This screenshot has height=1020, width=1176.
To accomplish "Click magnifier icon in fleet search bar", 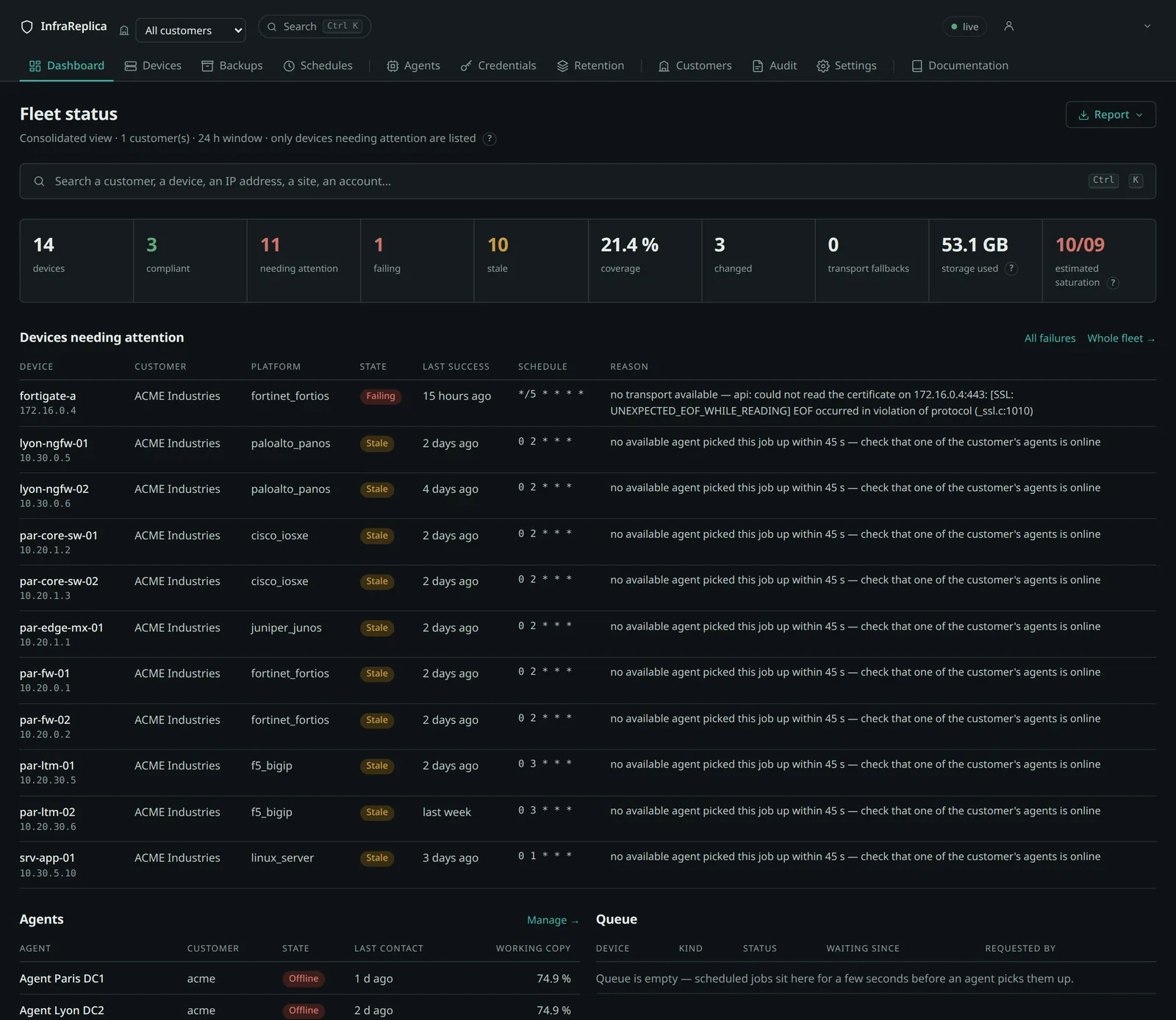I will coord(39,182).
